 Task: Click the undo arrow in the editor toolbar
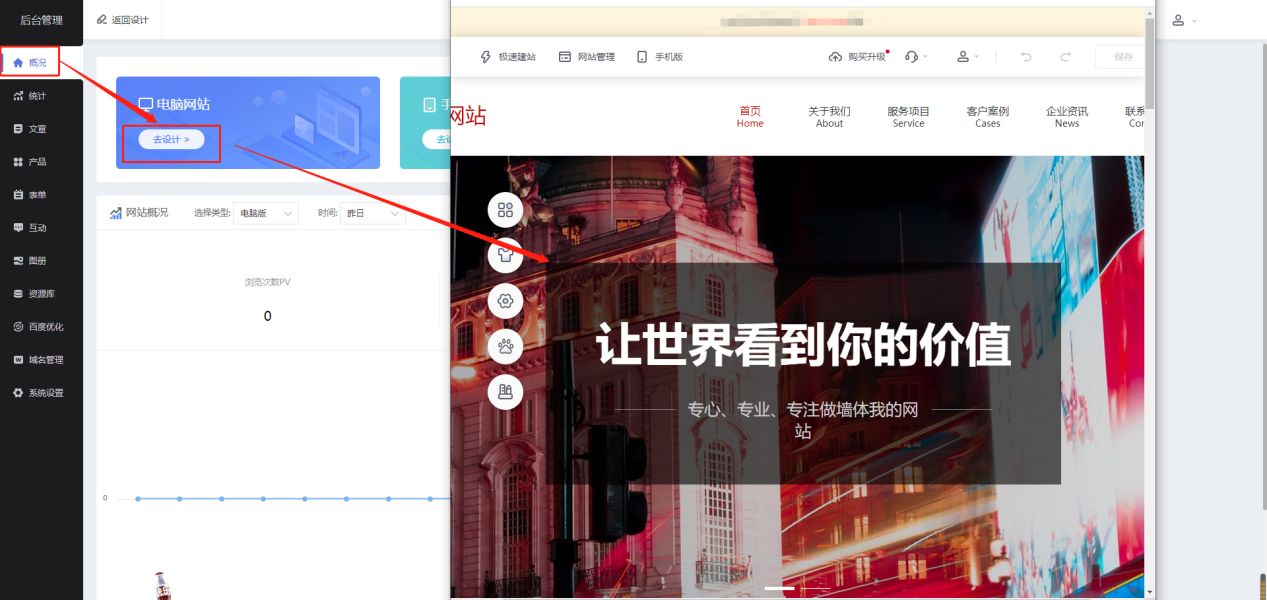pos(1025,57)
